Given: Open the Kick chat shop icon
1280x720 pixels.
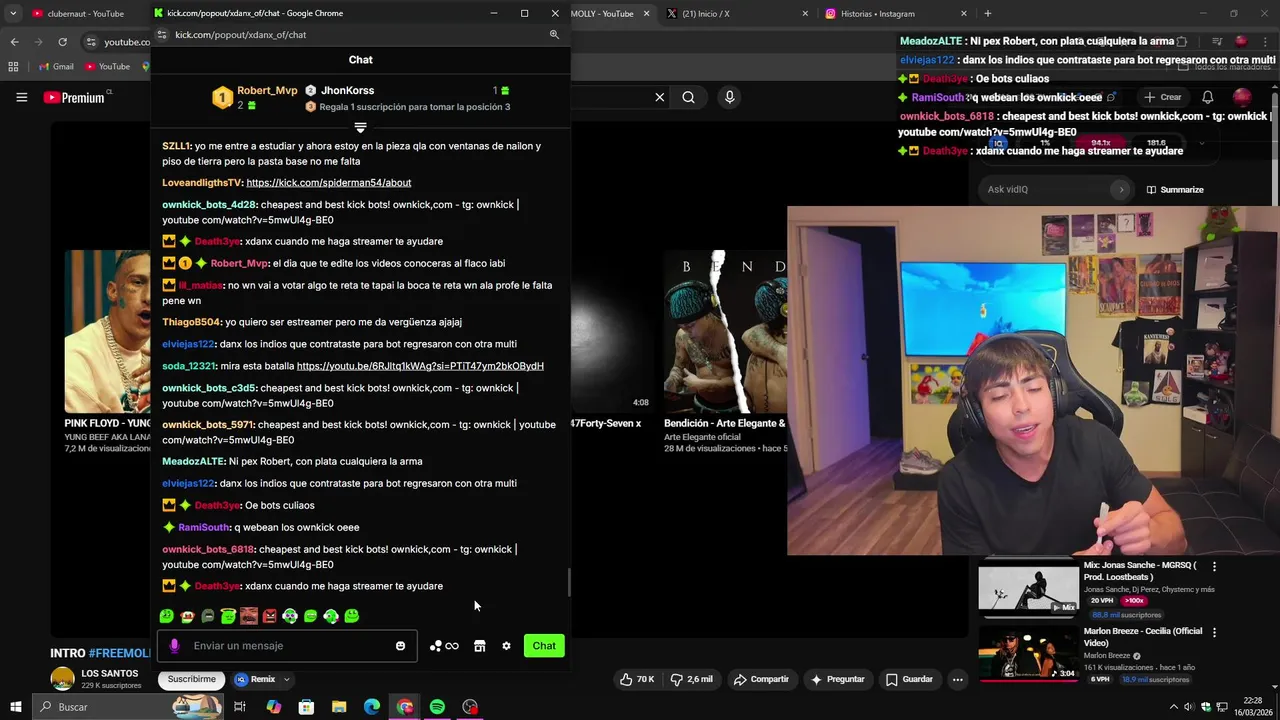Looking at the screenshot, I should [479, 646].
